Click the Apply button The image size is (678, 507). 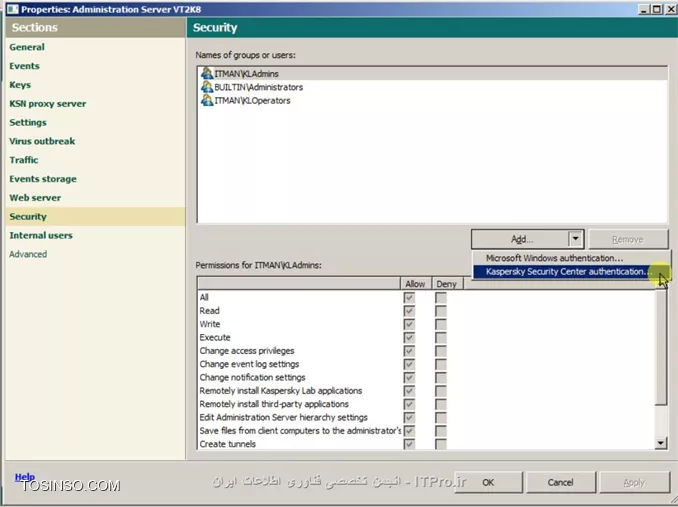[634, 482]
